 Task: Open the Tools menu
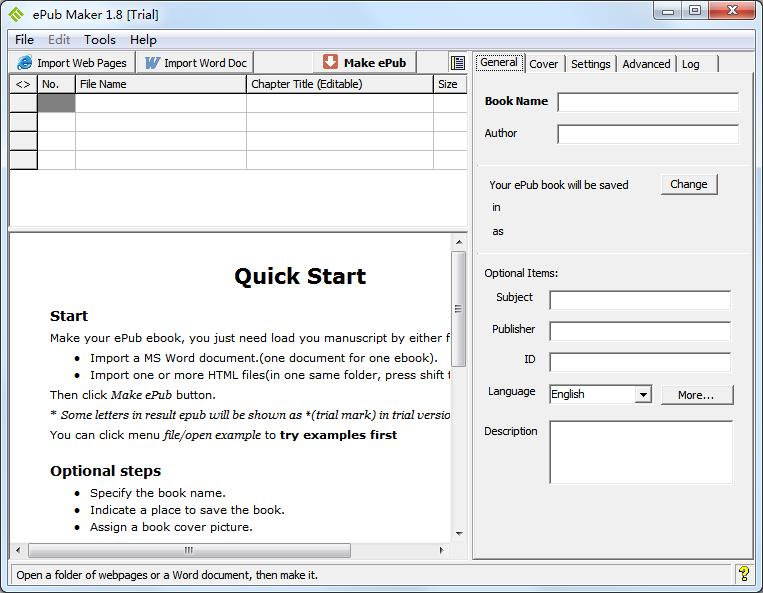pyautogui.click(x=100, y=39)
